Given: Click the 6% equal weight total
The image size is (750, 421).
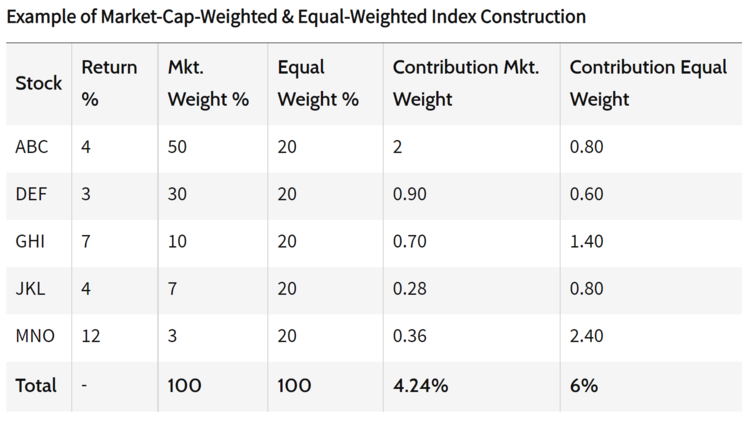Looking at the screenshot, I should click(583, 385).
